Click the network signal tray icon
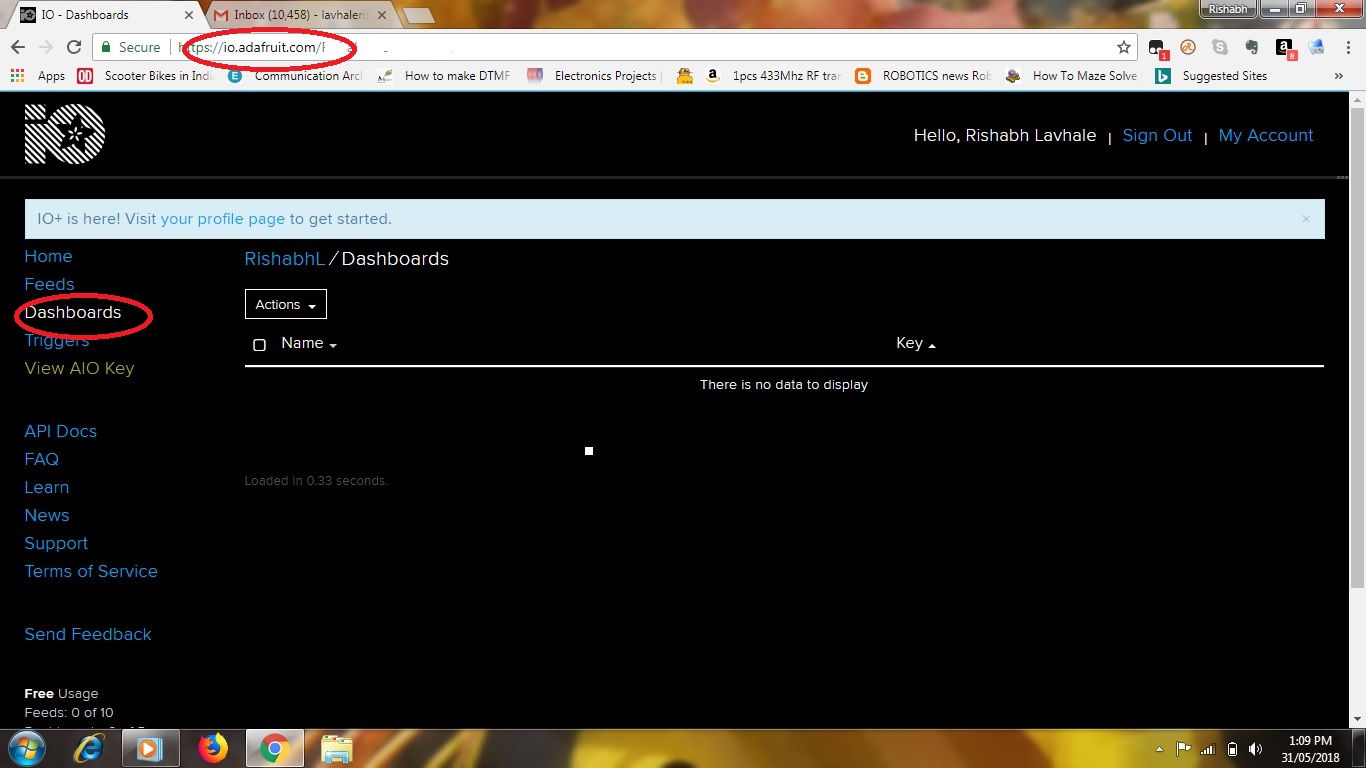 pyautogui.click(x=1208, y=749)
